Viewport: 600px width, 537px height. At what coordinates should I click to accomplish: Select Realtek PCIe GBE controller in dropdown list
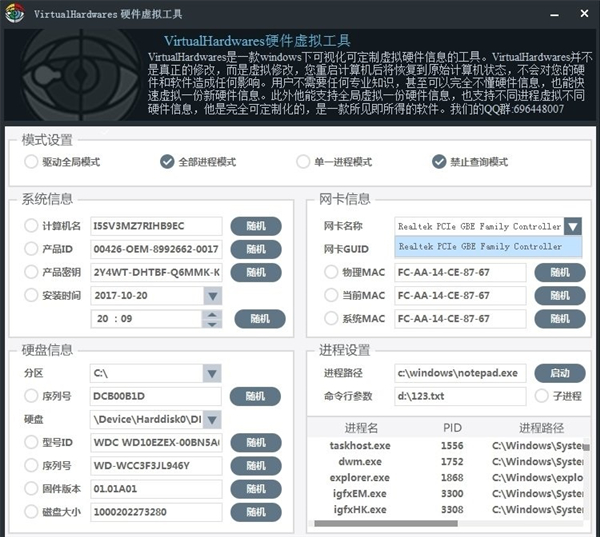[x=480, y=246]
